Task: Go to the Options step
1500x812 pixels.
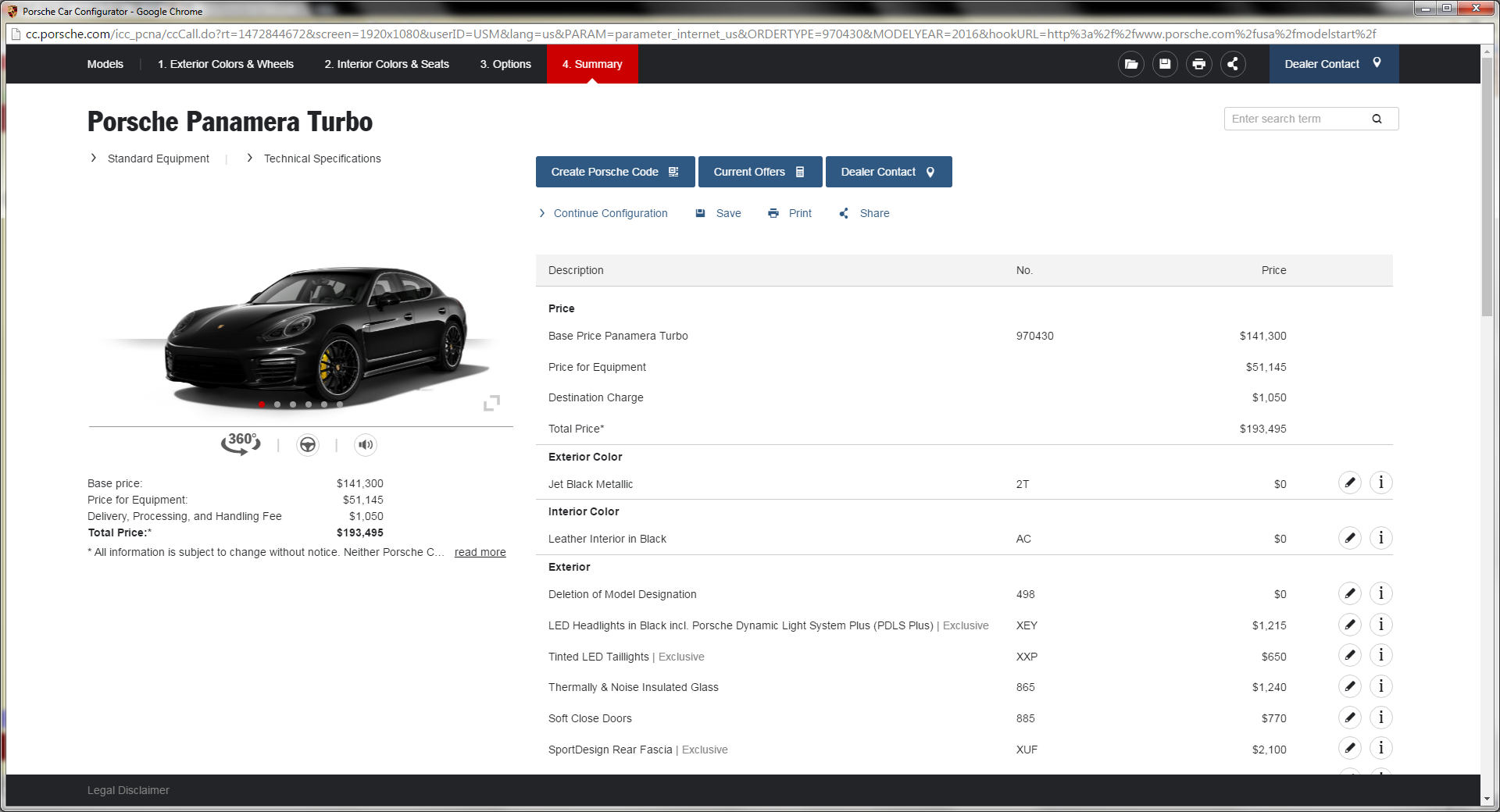Action: 505,64
